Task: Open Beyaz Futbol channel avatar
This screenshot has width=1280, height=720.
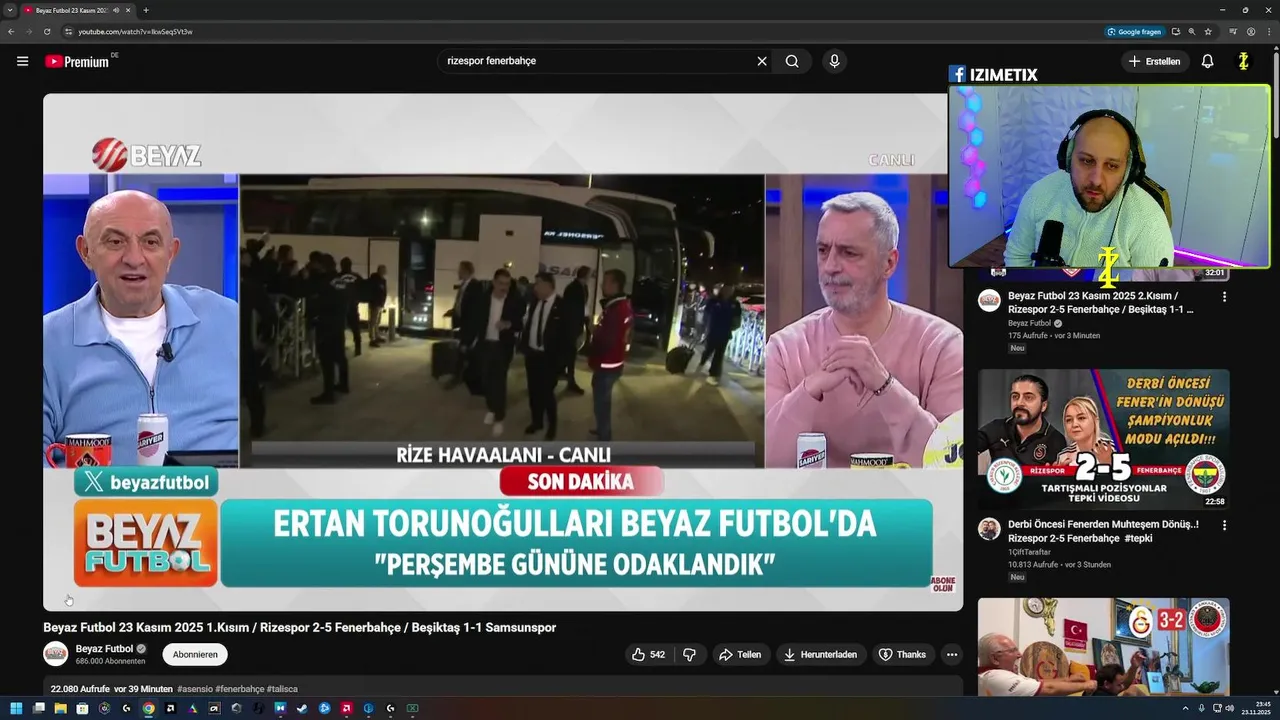Action: (56, 654)
